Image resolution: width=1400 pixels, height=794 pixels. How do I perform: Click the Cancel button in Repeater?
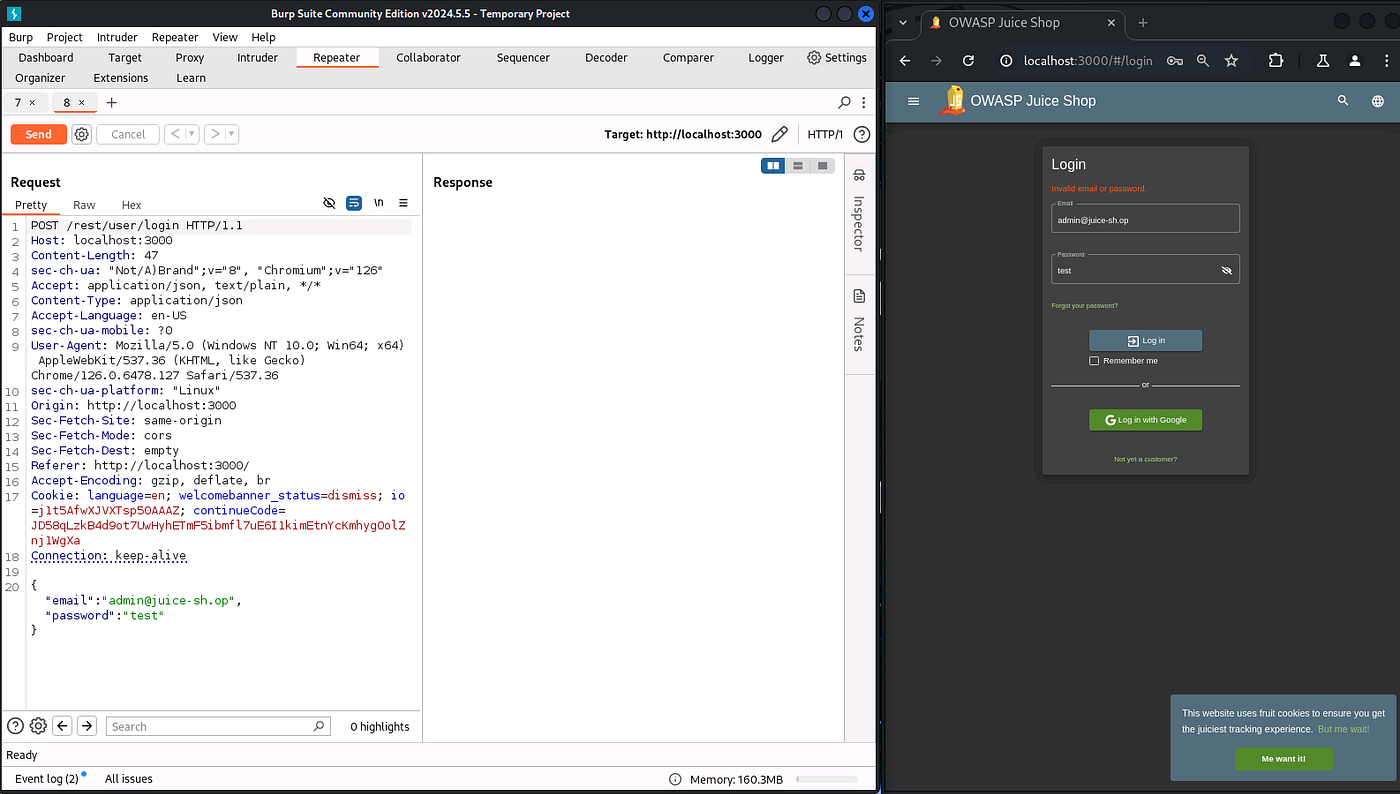(128, 134)
